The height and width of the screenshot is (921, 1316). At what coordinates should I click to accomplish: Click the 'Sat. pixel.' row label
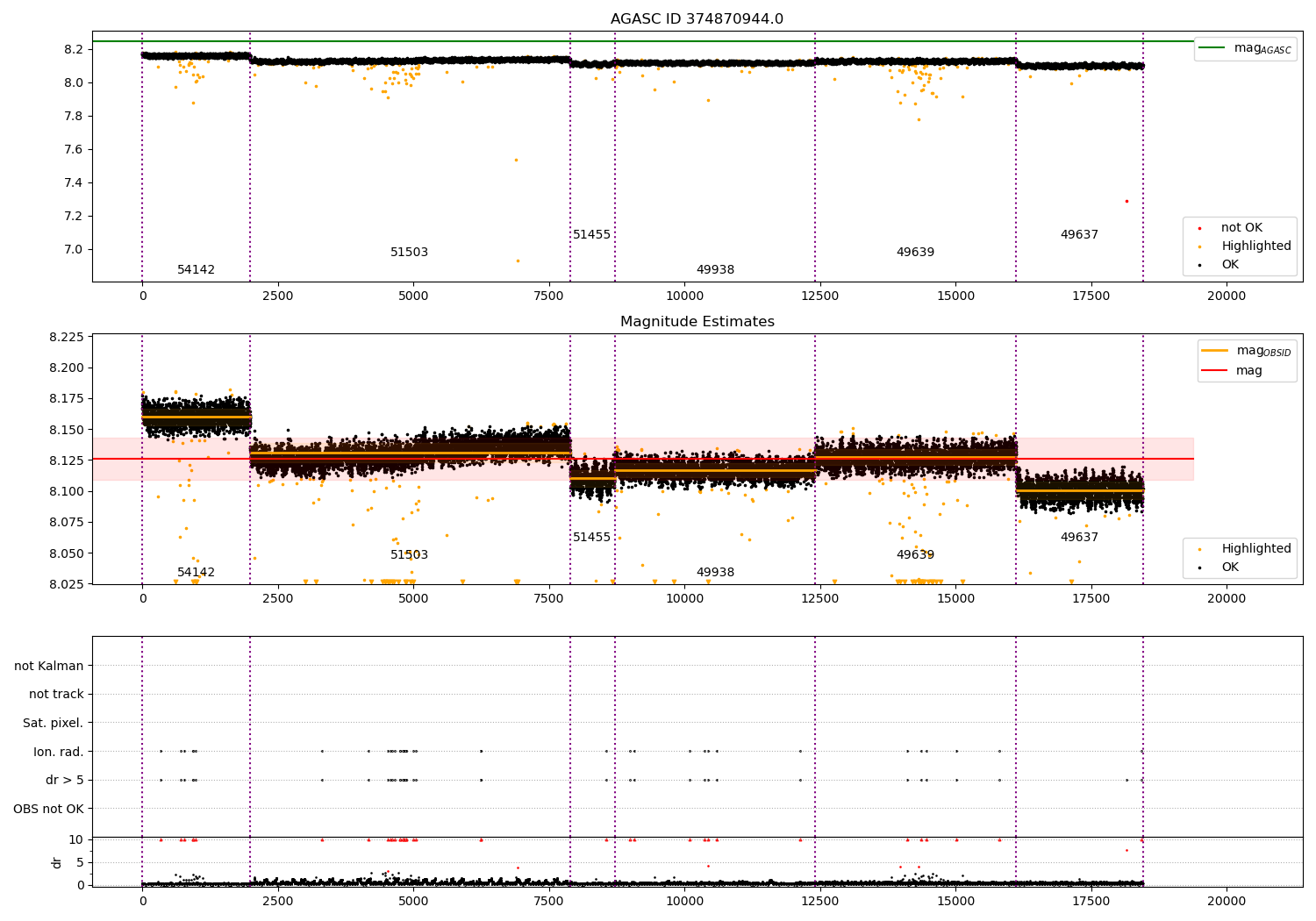53,724
